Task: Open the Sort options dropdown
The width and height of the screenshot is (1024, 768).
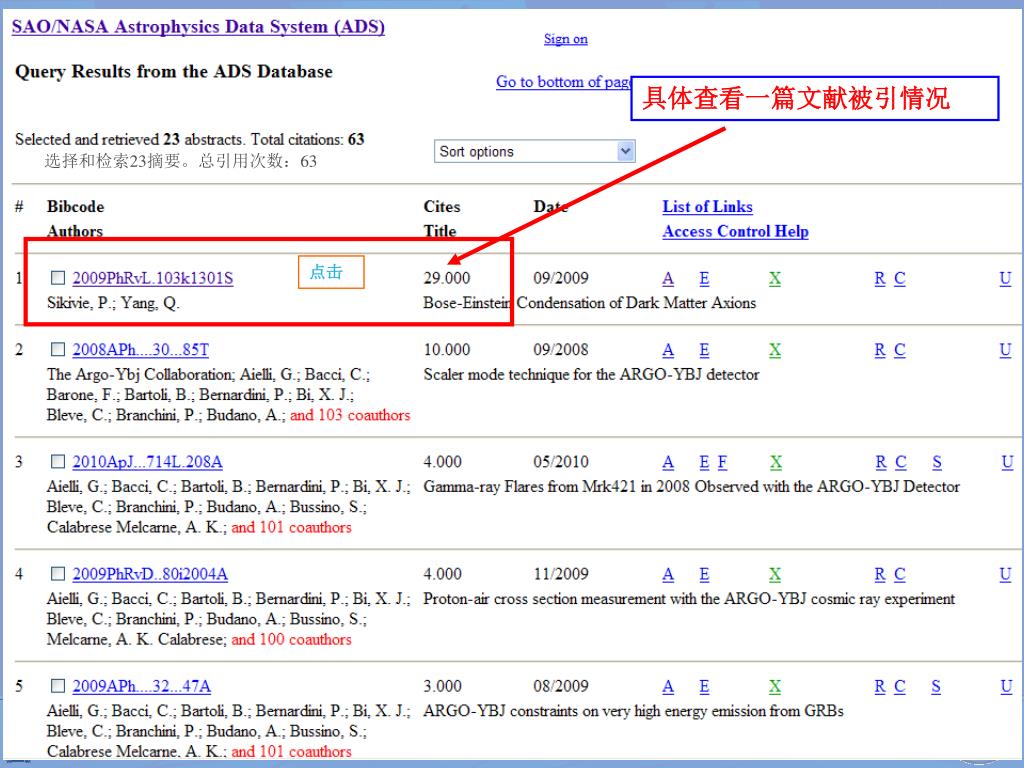Action: pos(534,151)
